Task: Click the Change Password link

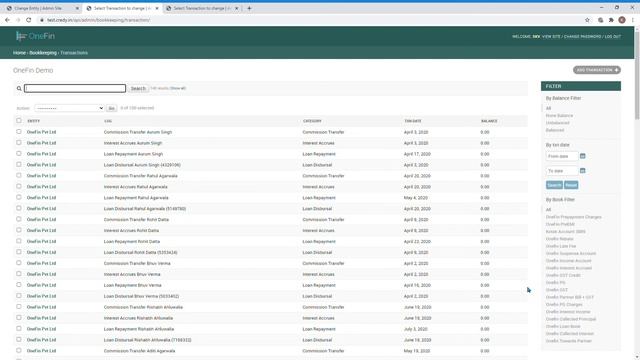Action: pos(582,36)
